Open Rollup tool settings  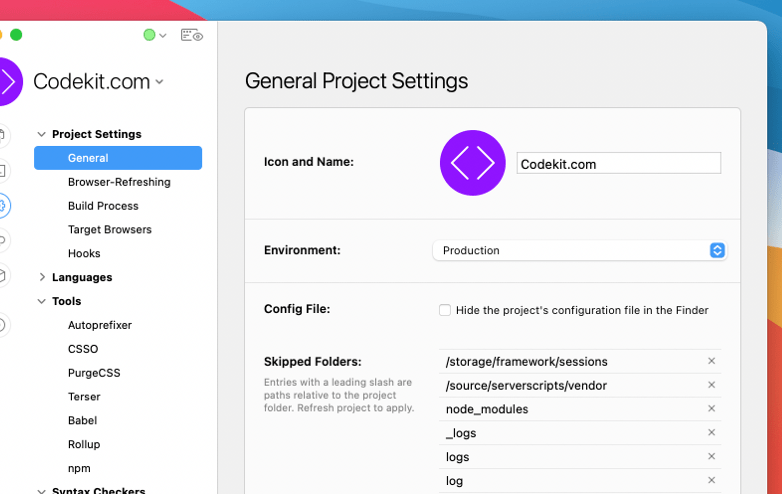84,445
